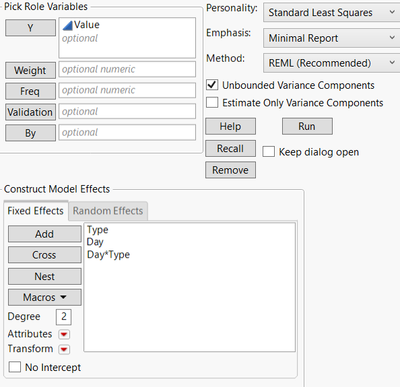
Task: Click the Degree value field
Action: coord(64,316)
